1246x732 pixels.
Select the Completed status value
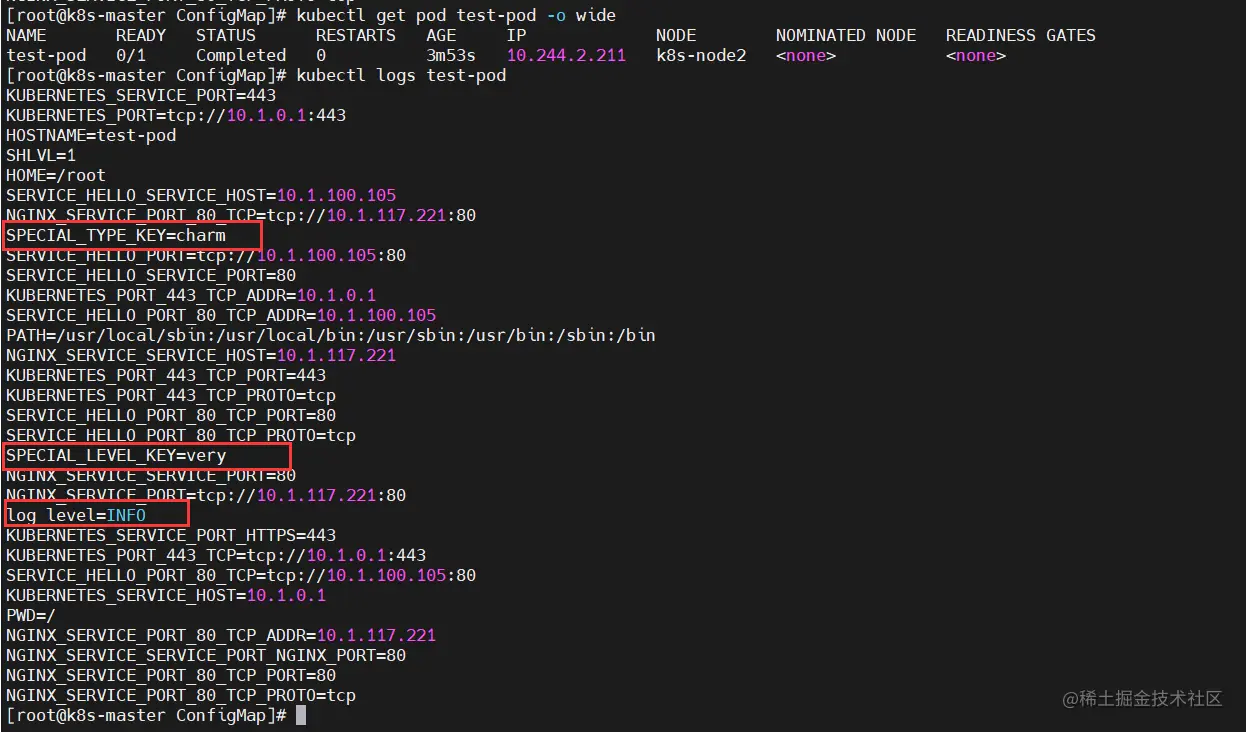(x=241, y=55)
